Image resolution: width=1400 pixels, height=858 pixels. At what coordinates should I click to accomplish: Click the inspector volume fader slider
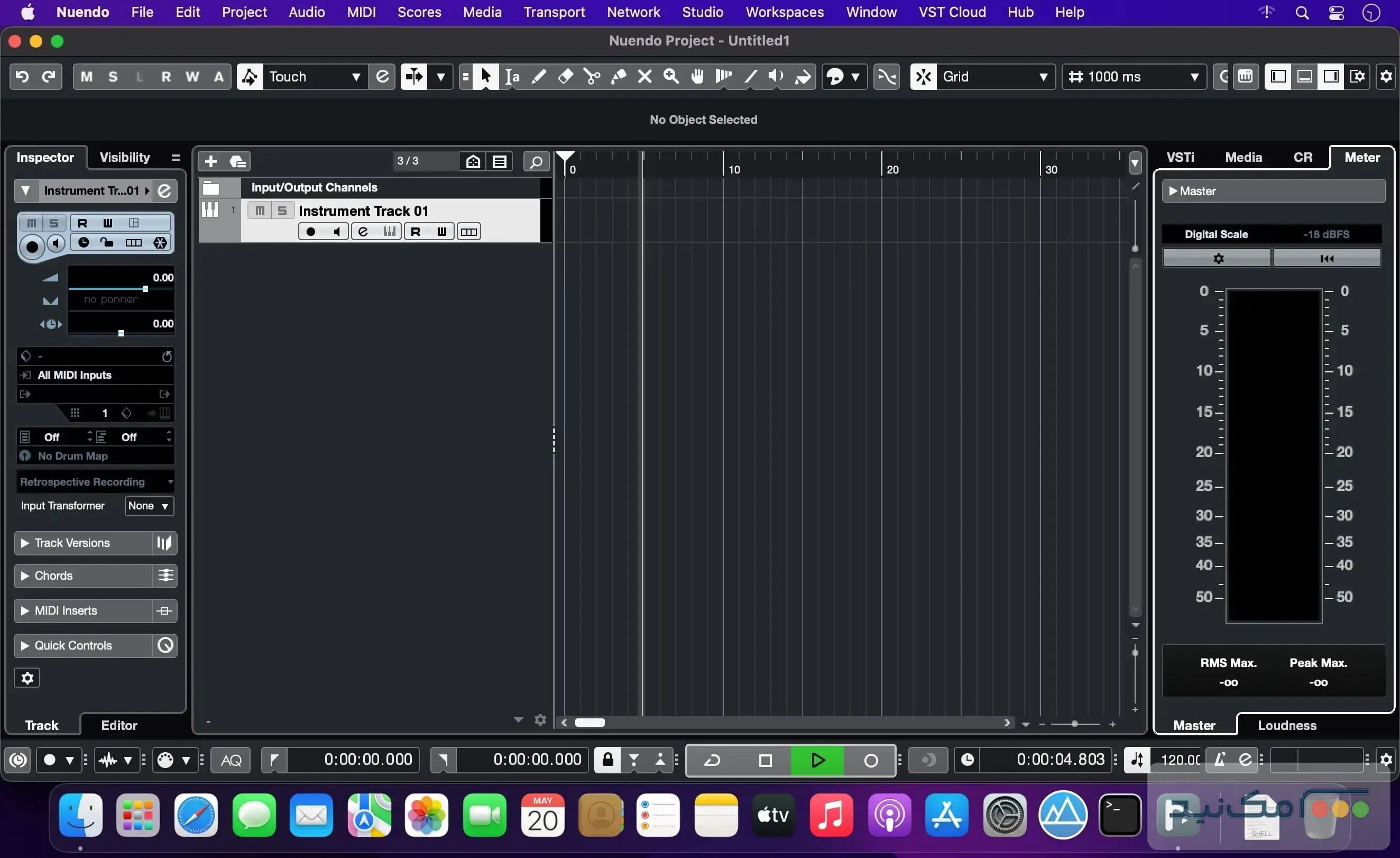click(145, 289)
